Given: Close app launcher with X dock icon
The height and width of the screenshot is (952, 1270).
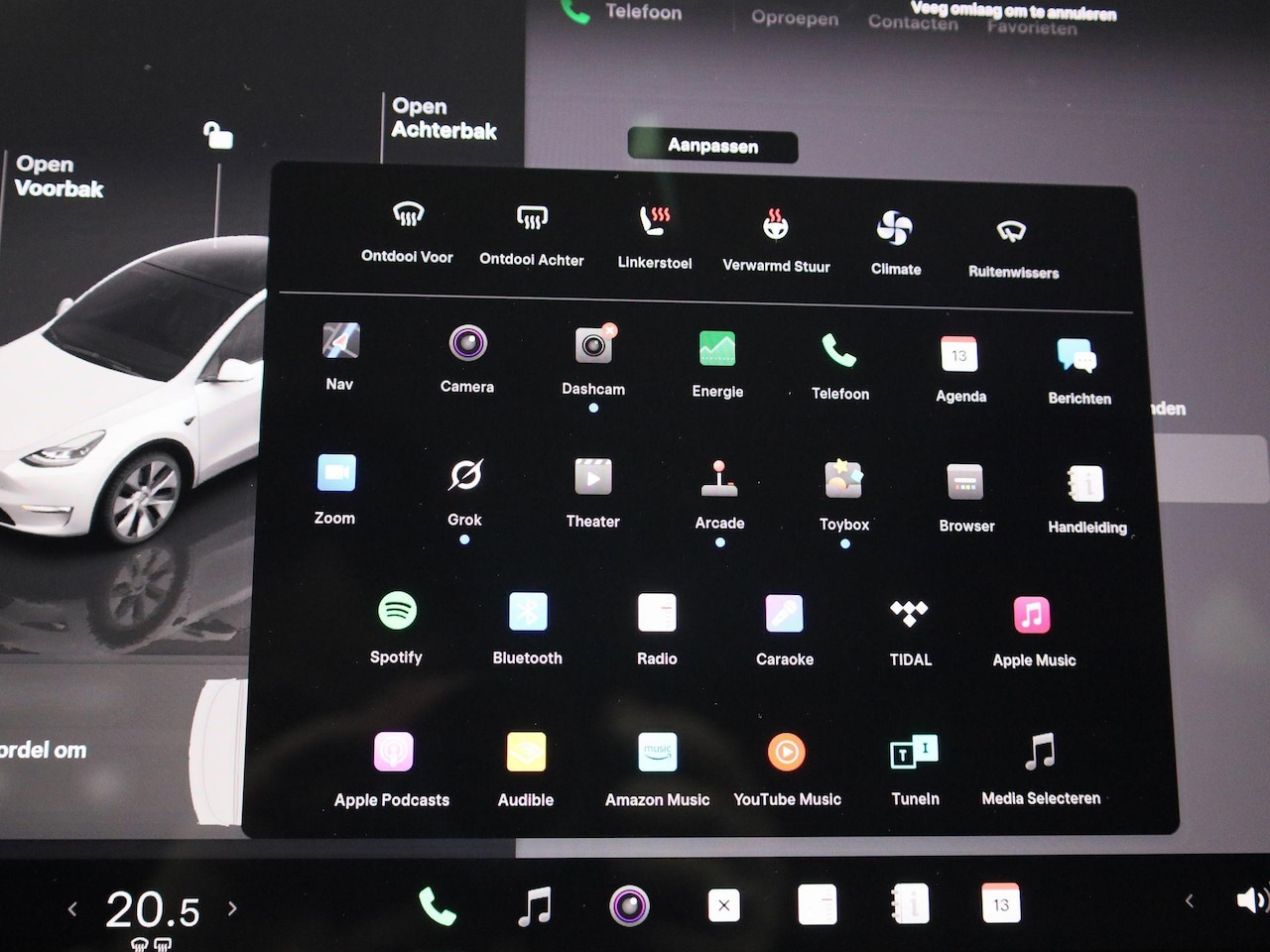Looking at the screenshot, I should [x=723, y=904].
